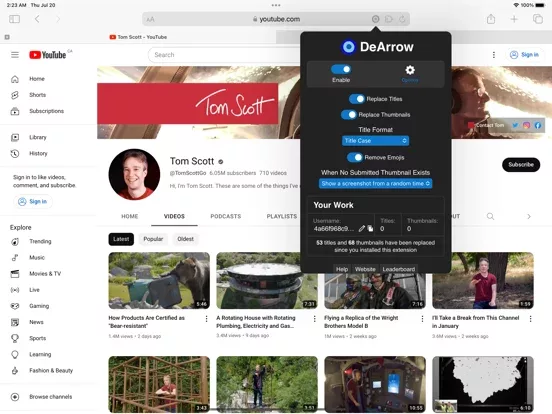Image resolution: width=552 pixels, height=414 pixels.
Task: Toggle Replace Thumbnails switch
Action: (x=349, y=115)
